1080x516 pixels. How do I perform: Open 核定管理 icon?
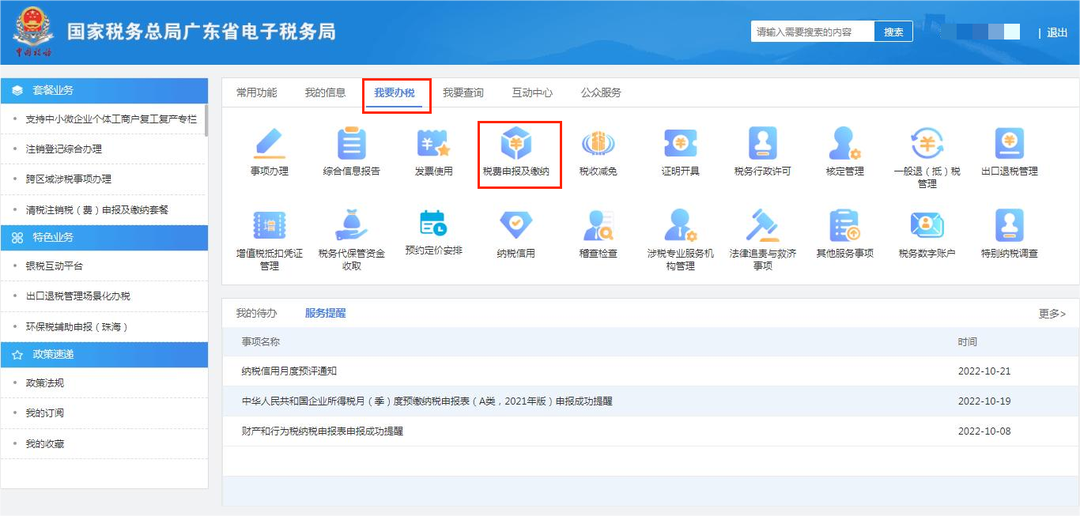click(x=844, y=143)
